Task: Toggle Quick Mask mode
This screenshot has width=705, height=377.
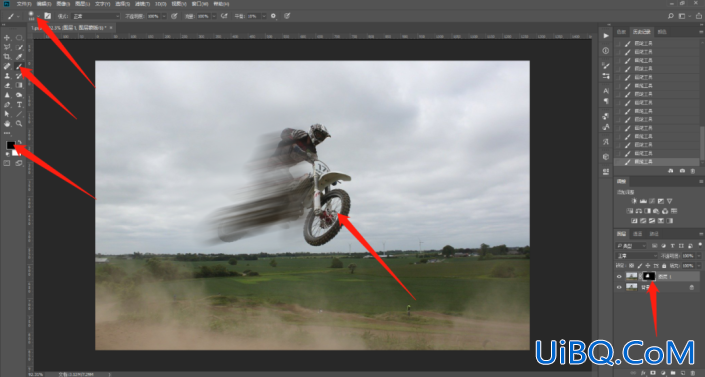Action: tap(7, 164)
